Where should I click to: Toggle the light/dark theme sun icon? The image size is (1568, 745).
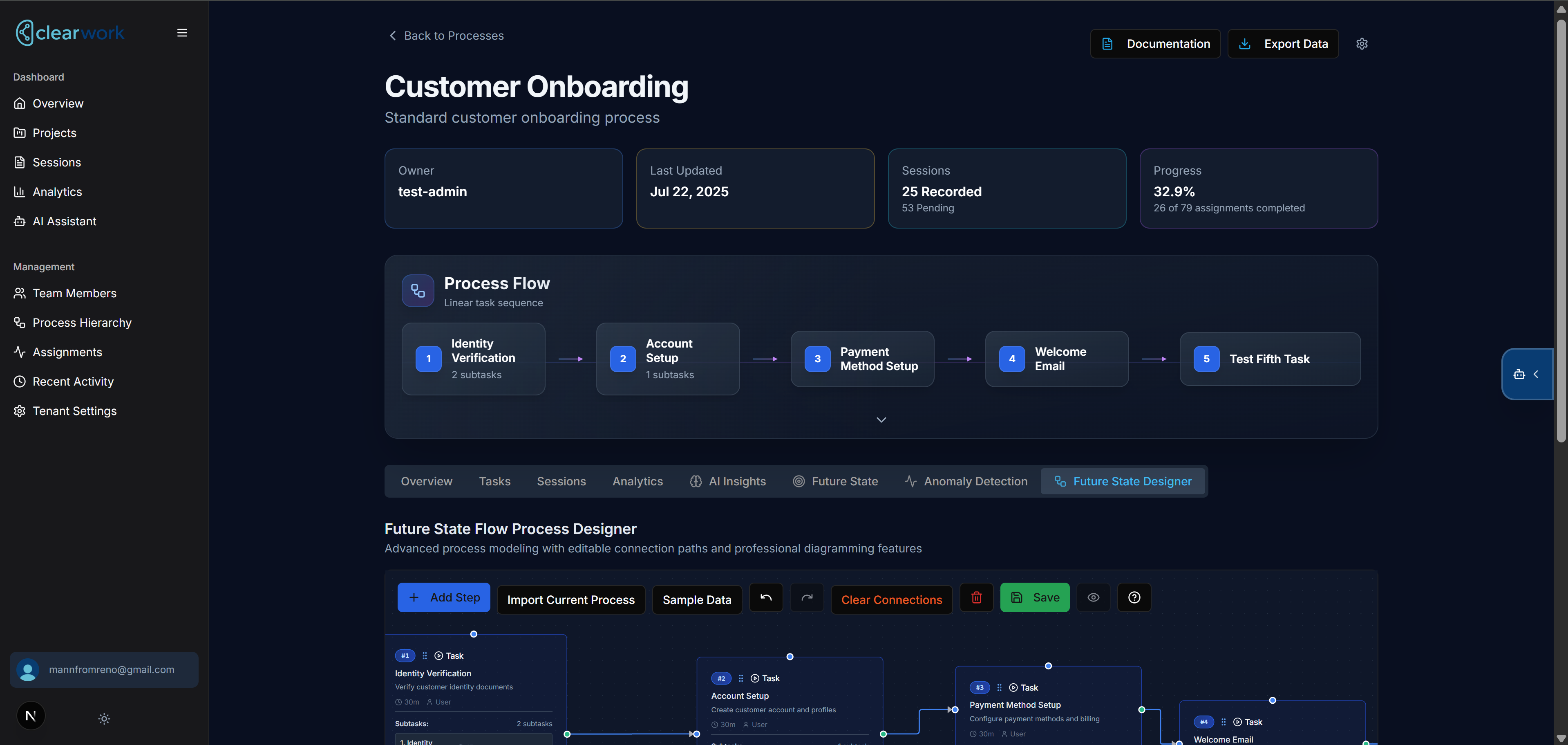(104, 719)
